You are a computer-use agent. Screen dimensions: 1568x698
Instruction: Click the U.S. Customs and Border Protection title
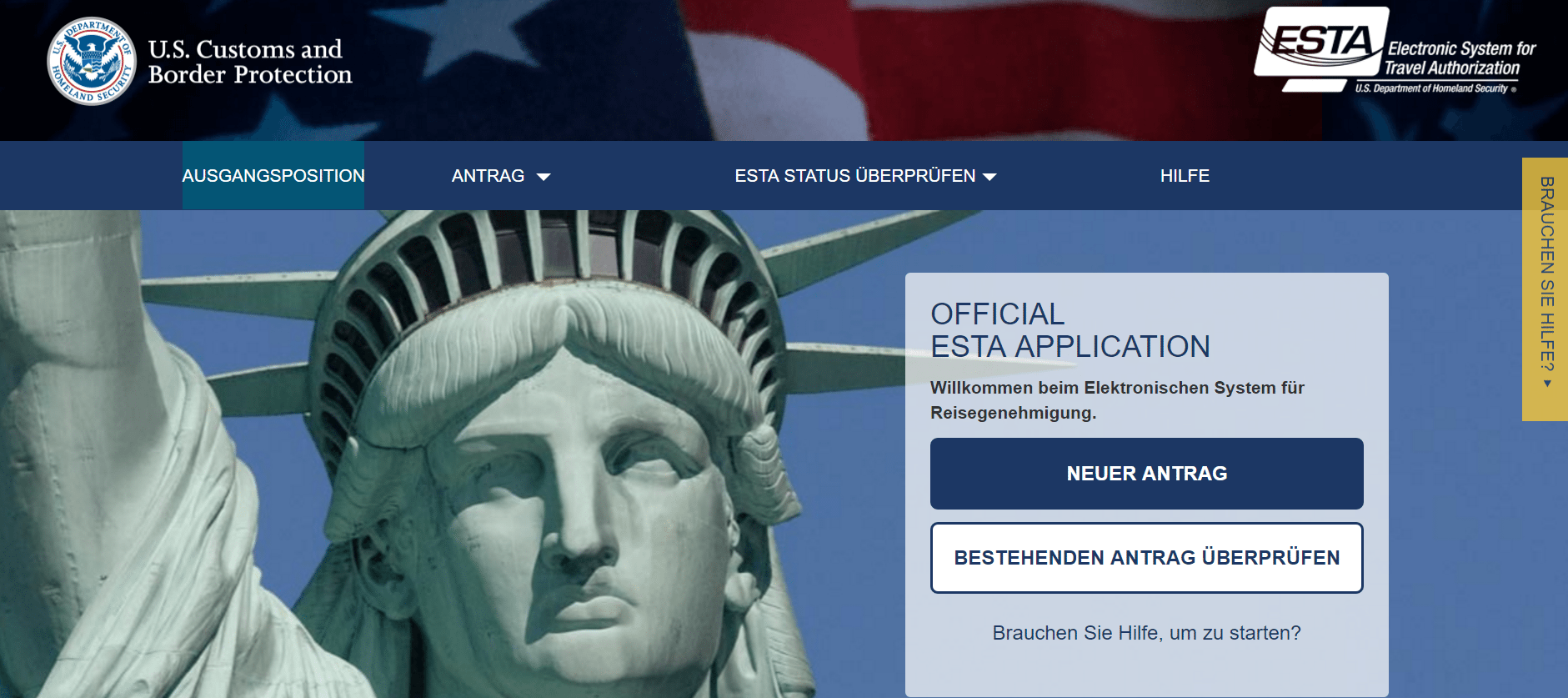tap(250, 62)
